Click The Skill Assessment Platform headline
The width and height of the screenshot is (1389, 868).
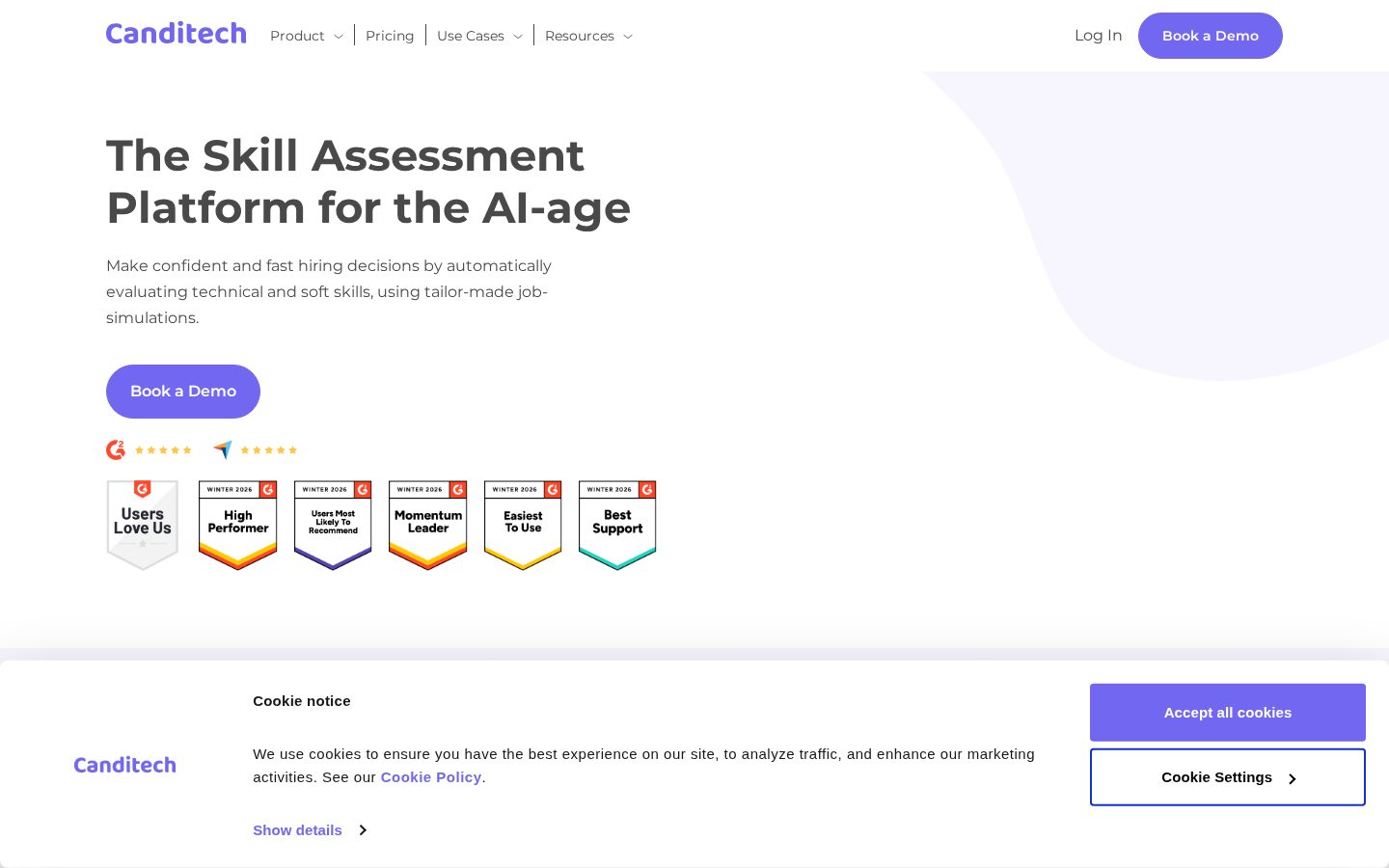tap(368, 181)
